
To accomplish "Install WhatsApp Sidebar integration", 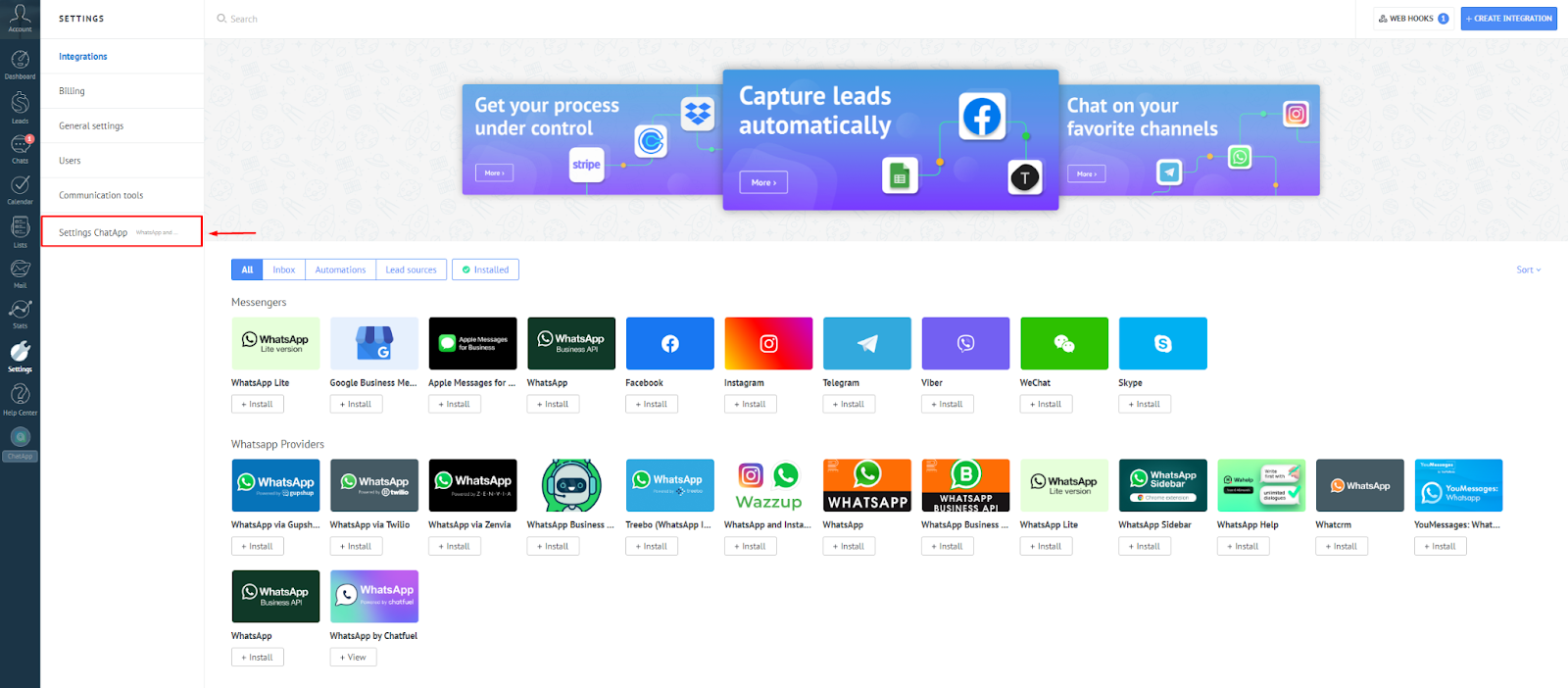I will pyautogui.click(x=1145, y=546).
